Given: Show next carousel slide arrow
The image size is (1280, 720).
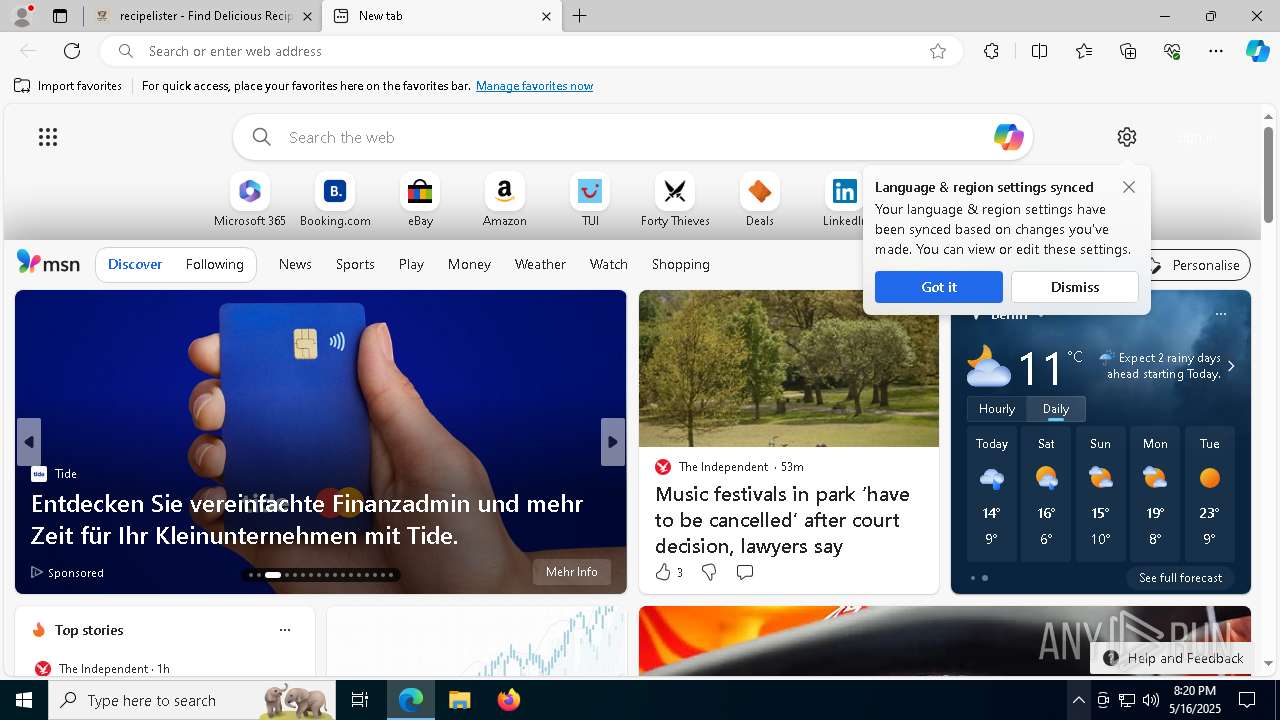Looking at the screenshot, I should click(x=613, y=442).
